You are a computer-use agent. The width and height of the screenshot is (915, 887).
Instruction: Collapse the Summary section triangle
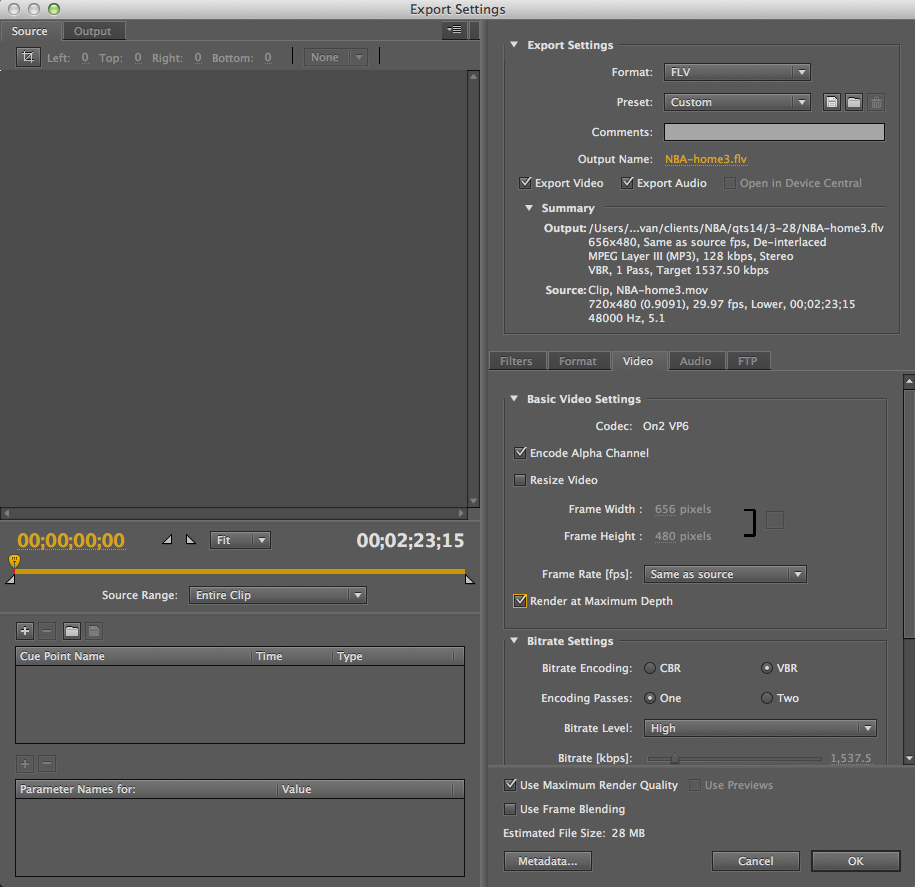click(x=530, y=208)
